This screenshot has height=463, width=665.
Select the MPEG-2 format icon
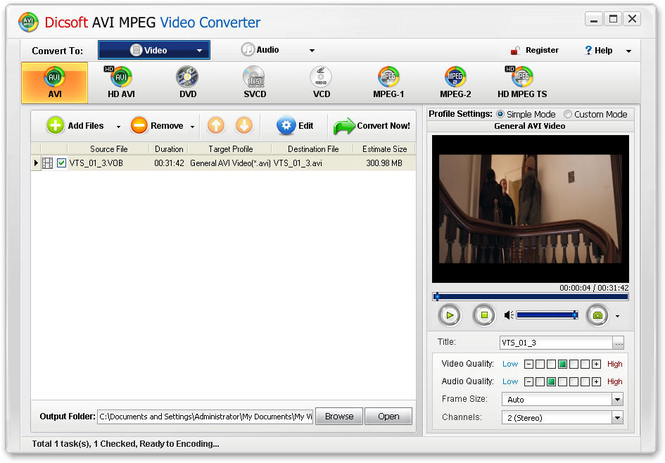455,83
